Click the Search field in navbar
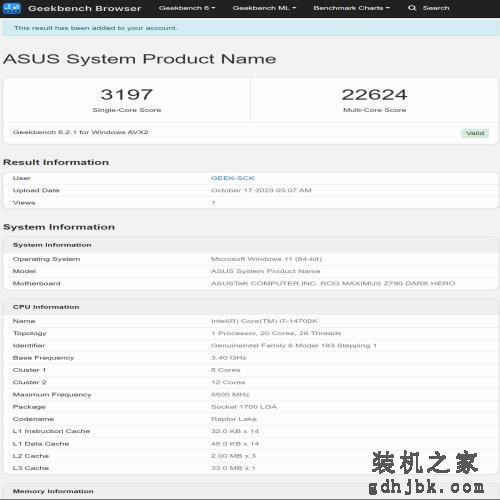This screenshot has height=500, width=500. 436,8
